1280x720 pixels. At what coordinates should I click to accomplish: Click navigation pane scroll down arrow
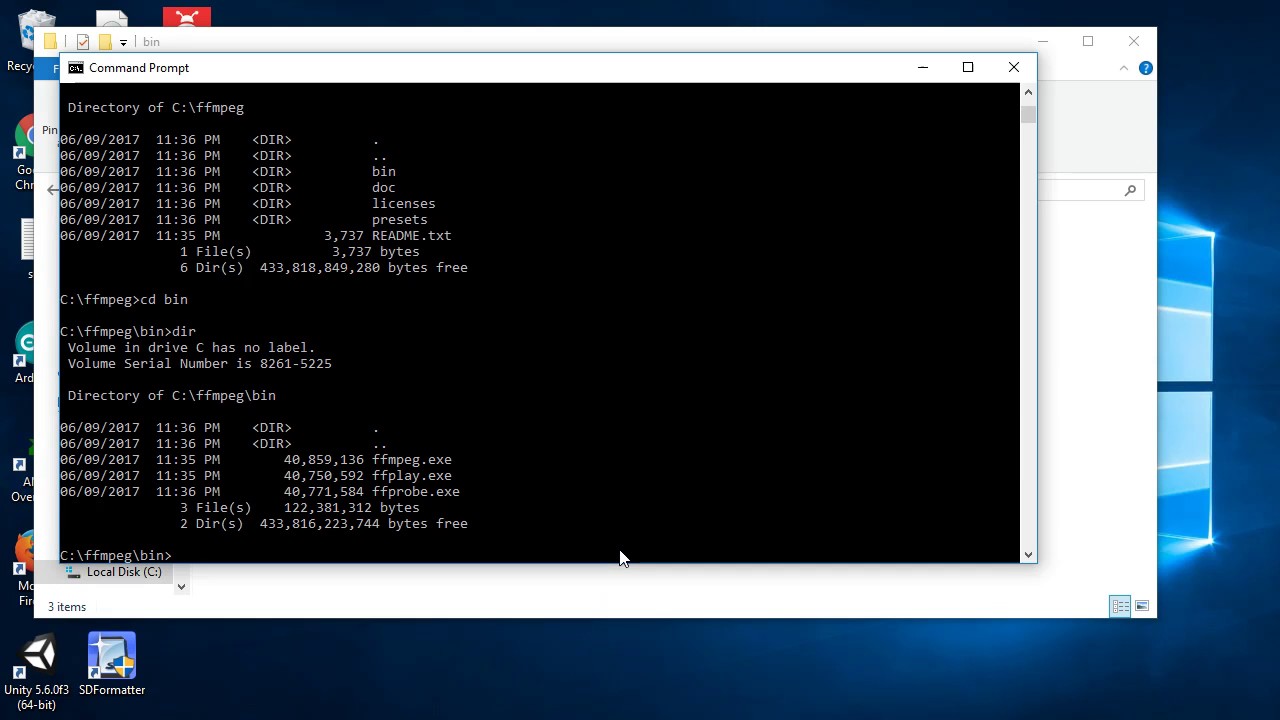(181, 587)
